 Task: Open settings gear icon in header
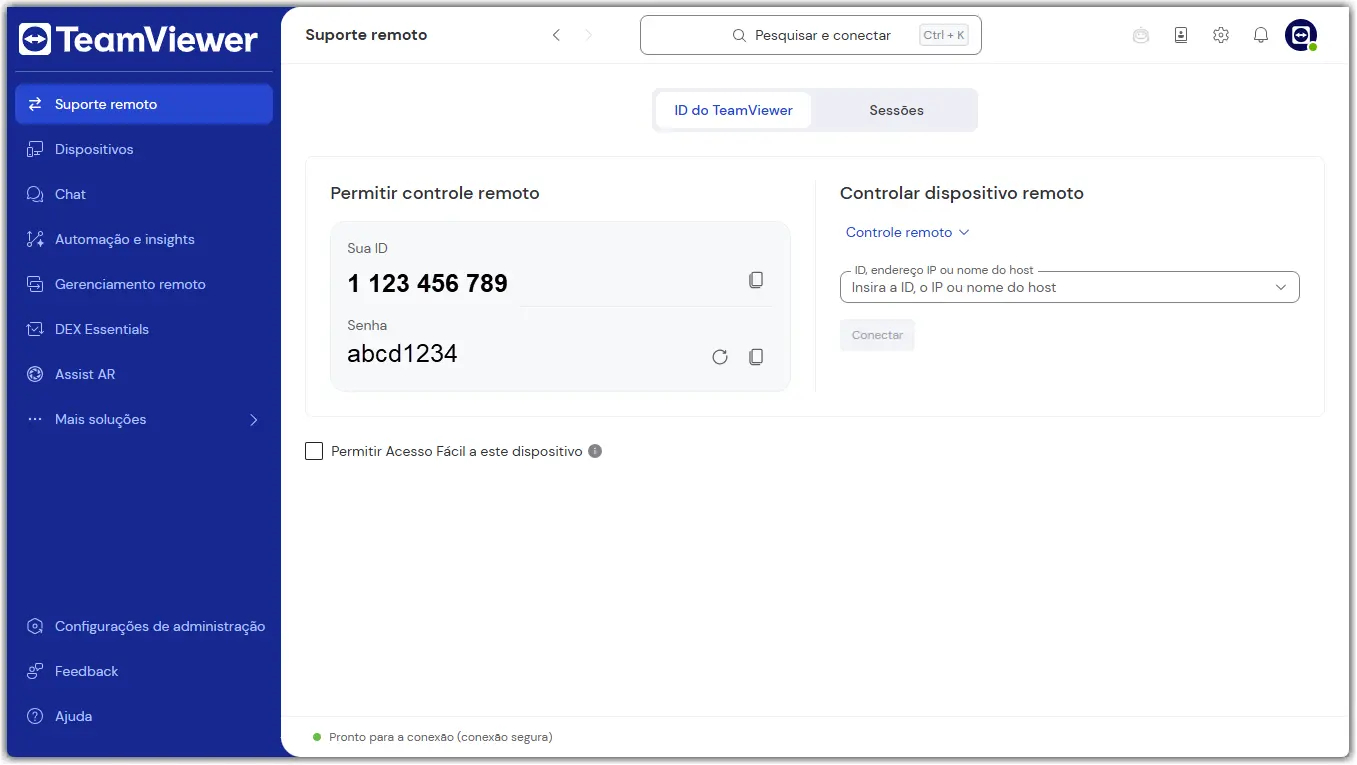(1221, 35)
